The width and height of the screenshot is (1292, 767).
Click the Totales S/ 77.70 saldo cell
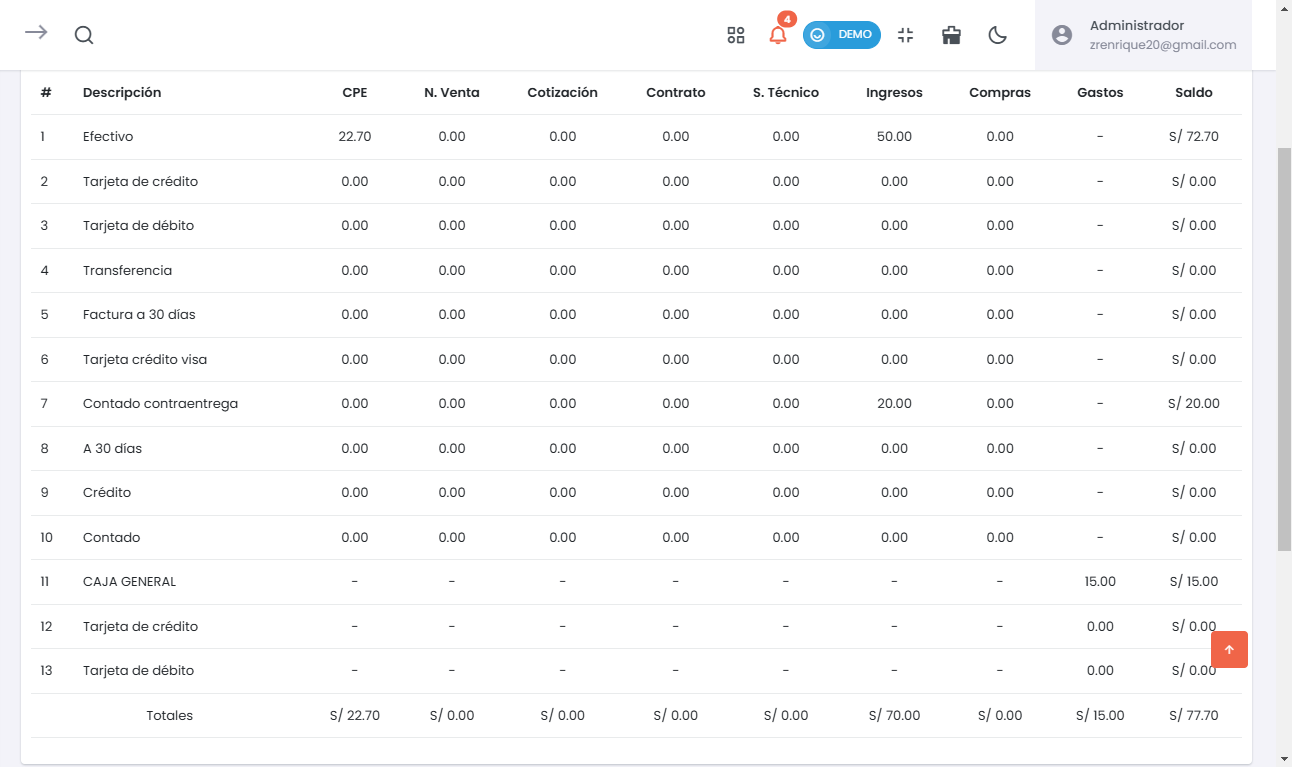[x=1193, y=716]
